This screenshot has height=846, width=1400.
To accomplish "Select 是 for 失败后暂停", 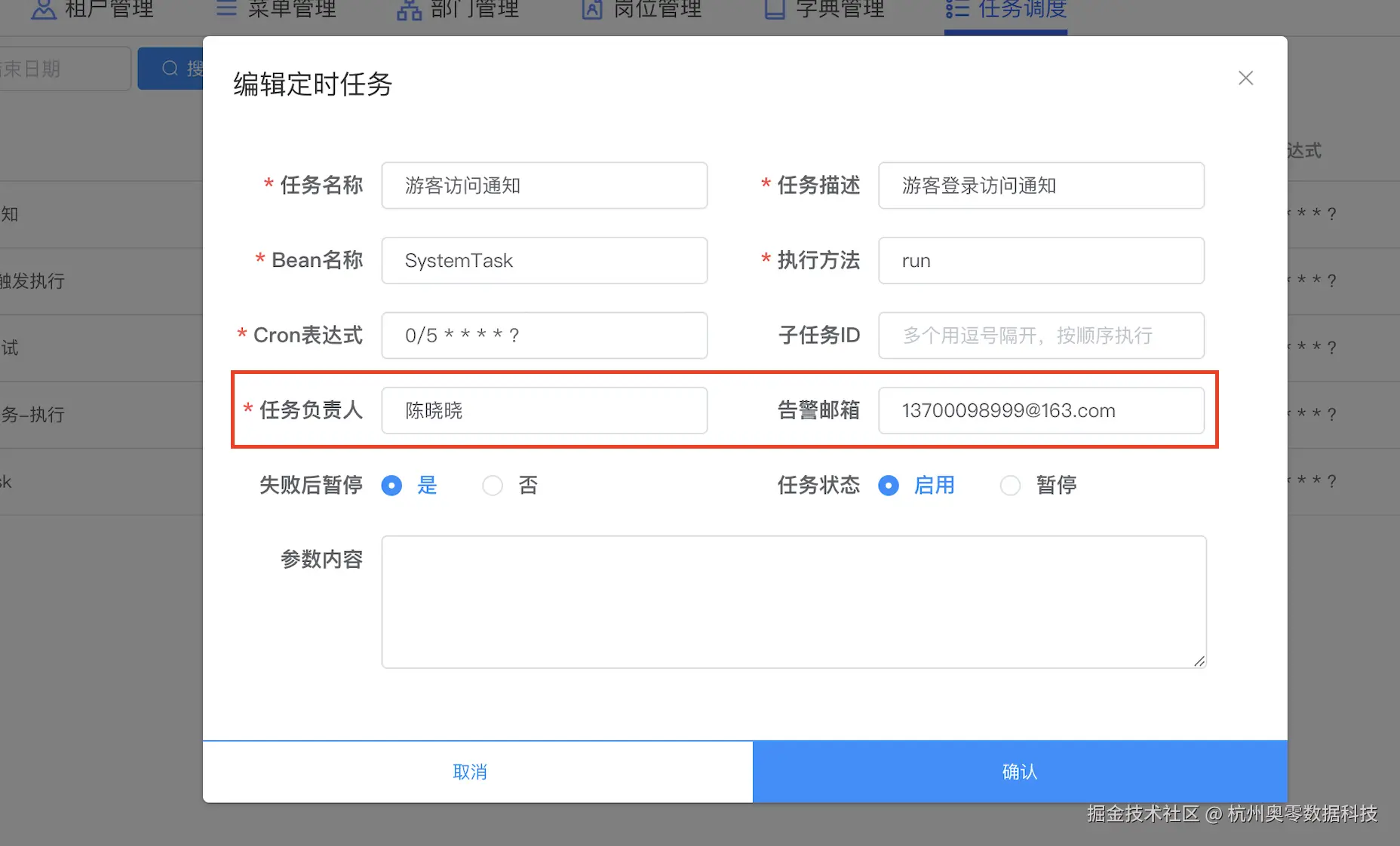I will 391,485.
